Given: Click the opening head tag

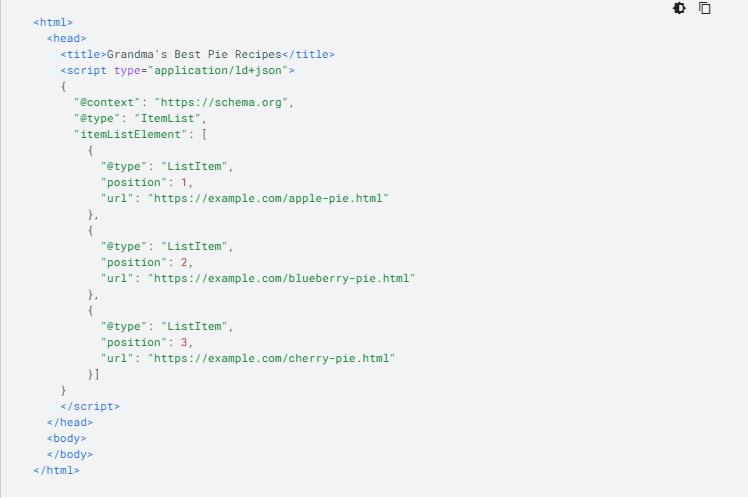Looking at the screenshot, I should [66, 39].
